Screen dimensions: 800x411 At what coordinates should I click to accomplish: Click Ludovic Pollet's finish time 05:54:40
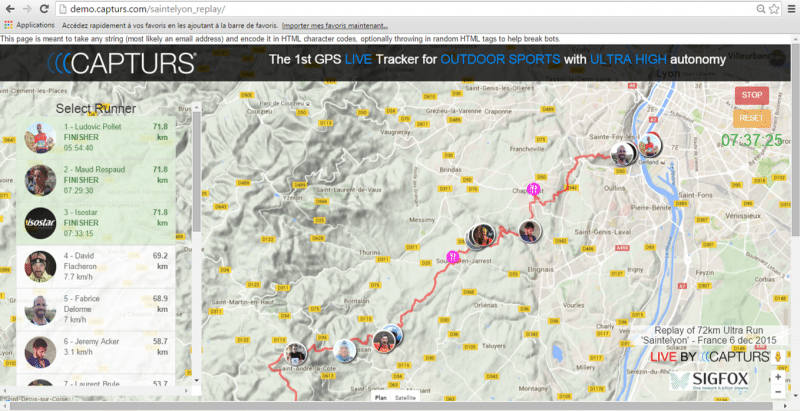pyautogui.click(x=79, y=148)
